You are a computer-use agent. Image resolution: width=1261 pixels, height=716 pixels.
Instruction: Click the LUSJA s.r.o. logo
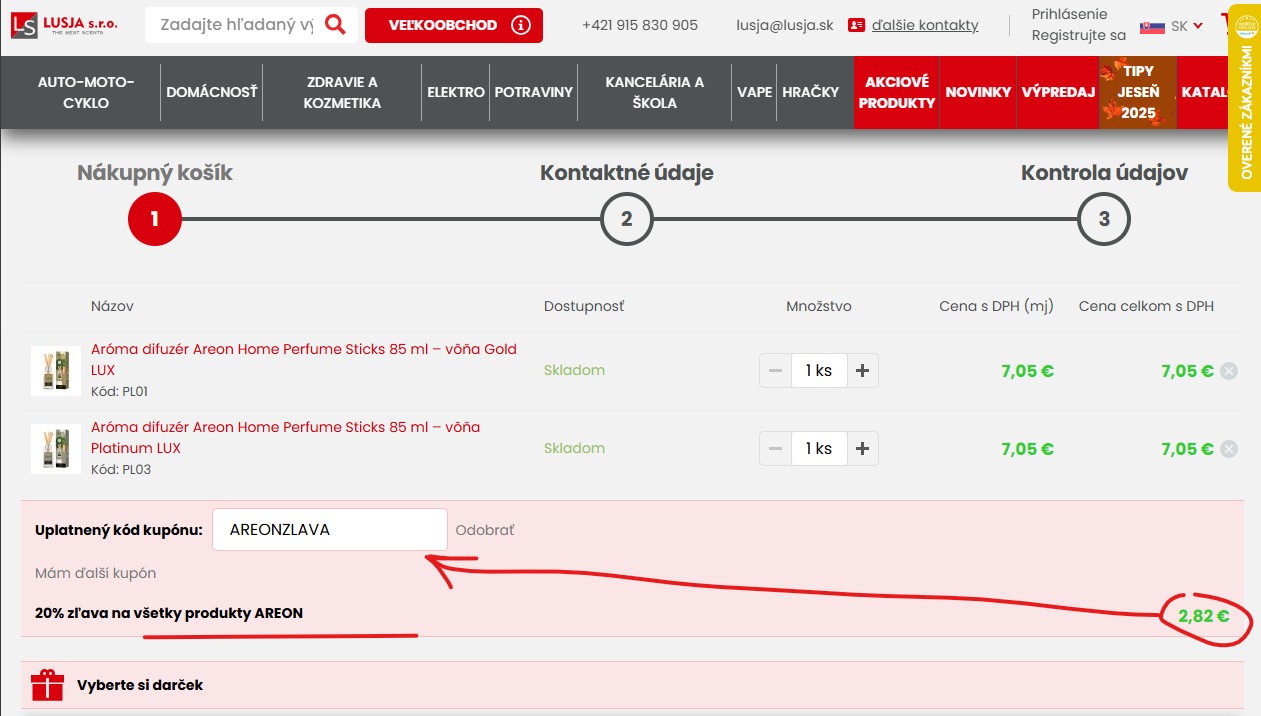click(64, 25)
